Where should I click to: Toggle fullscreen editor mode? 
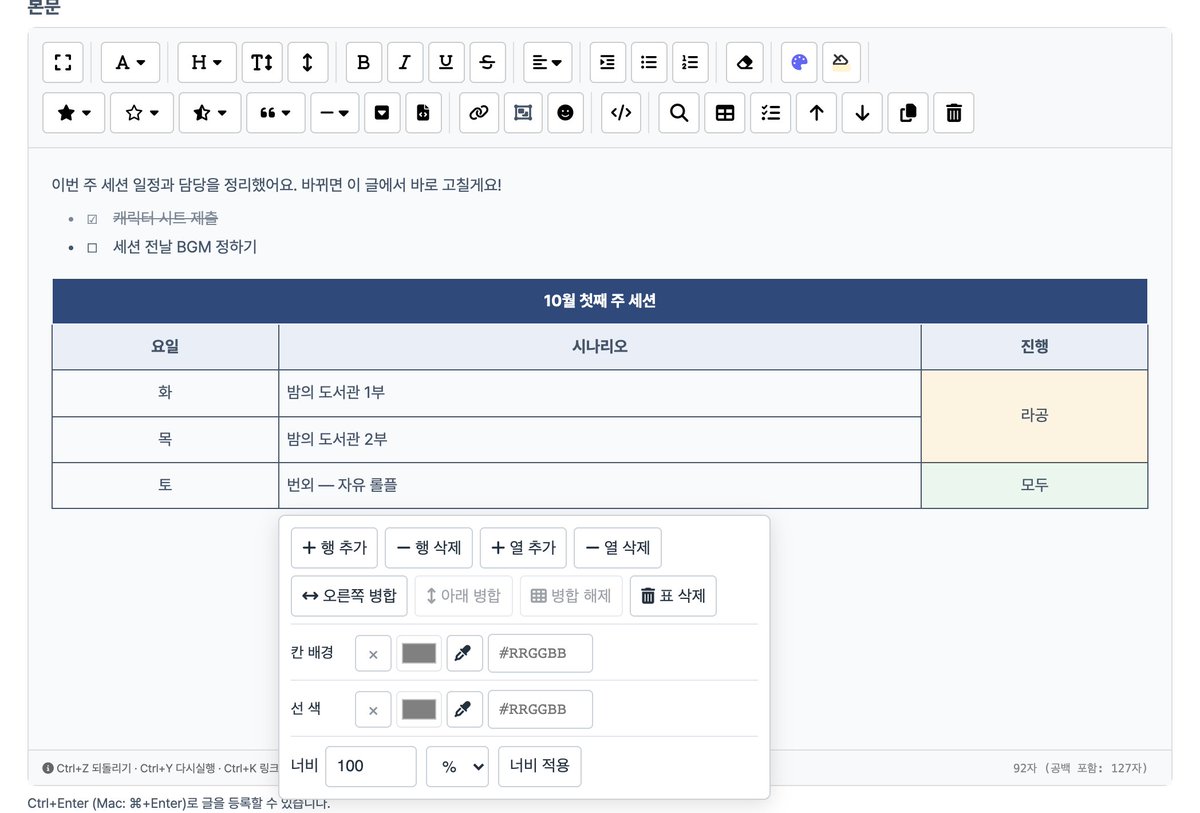(x=63, y=62)
